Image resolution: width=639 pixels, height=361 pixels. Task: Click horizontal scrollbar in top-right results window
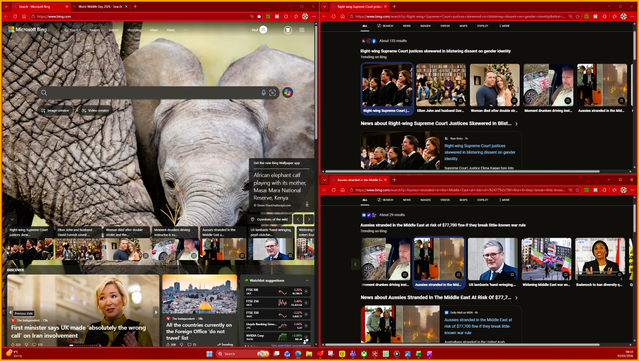tap(462, 172)
